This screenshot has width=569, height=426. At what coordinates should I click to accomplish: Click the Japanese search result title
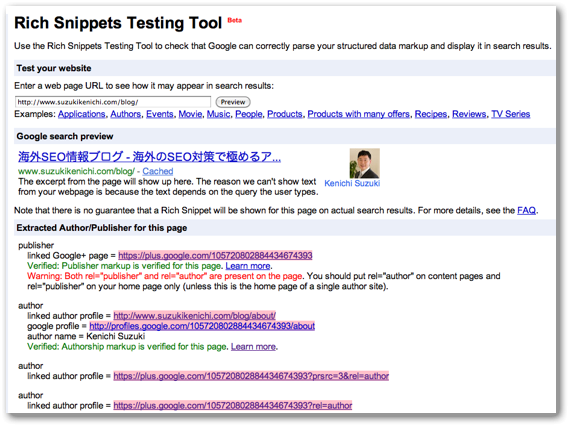point(149,157)
